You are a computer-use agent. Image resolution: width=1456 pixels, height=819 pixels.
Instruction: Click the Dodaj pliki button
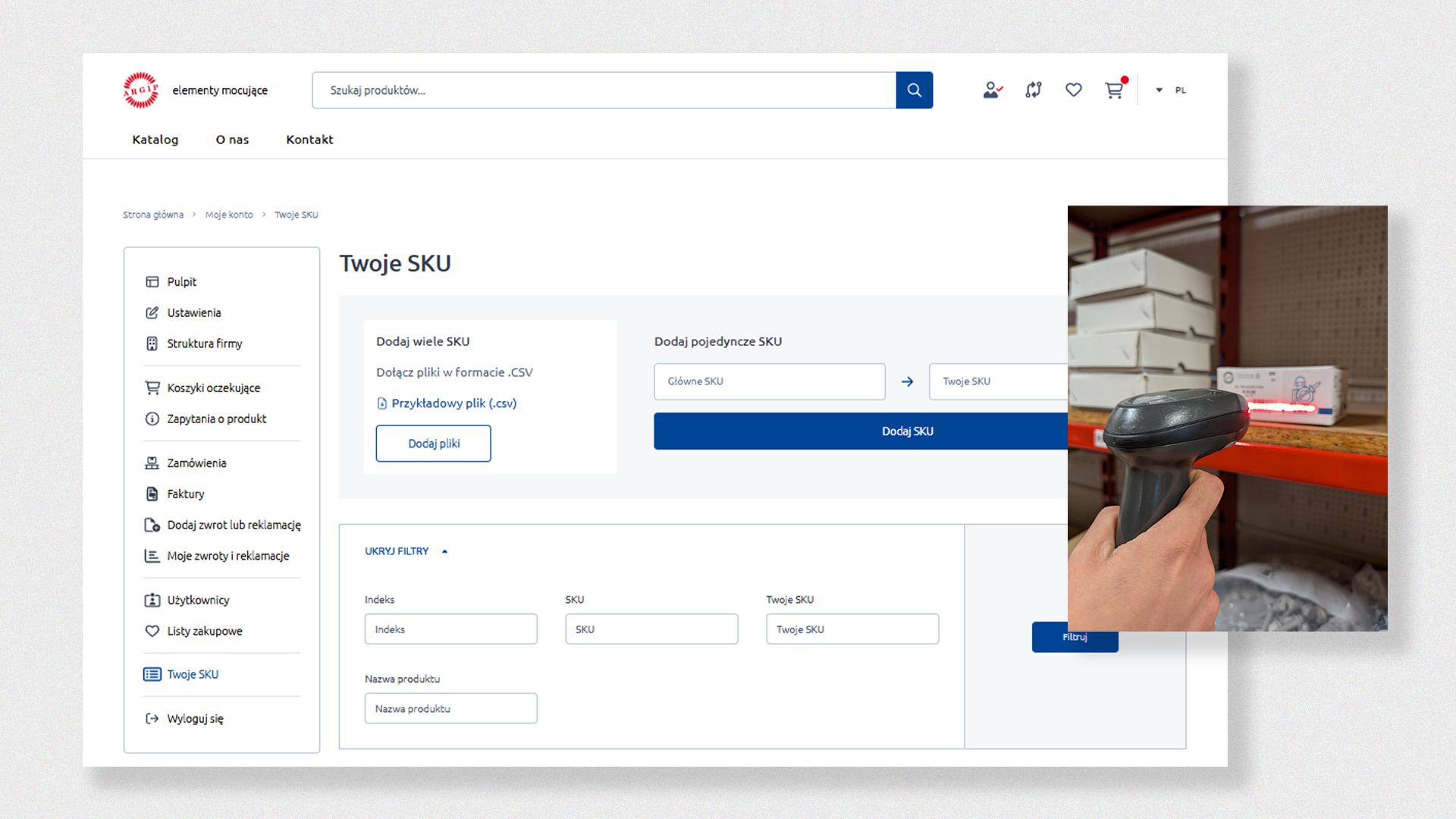433,444
